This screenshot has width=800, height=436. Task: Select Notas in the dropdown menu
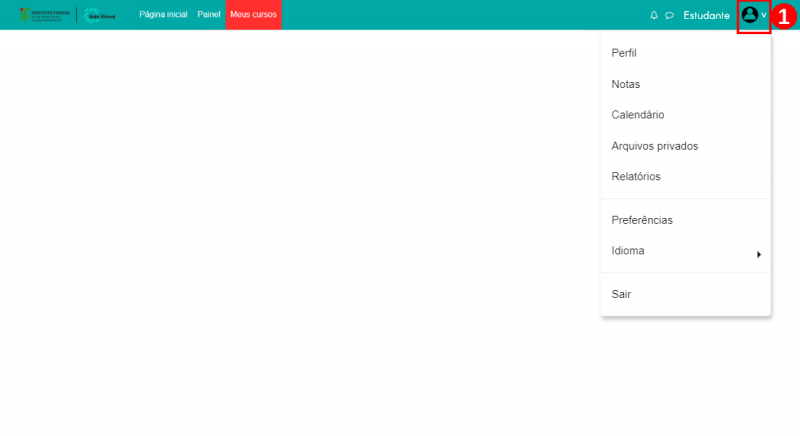coord(686,84)
